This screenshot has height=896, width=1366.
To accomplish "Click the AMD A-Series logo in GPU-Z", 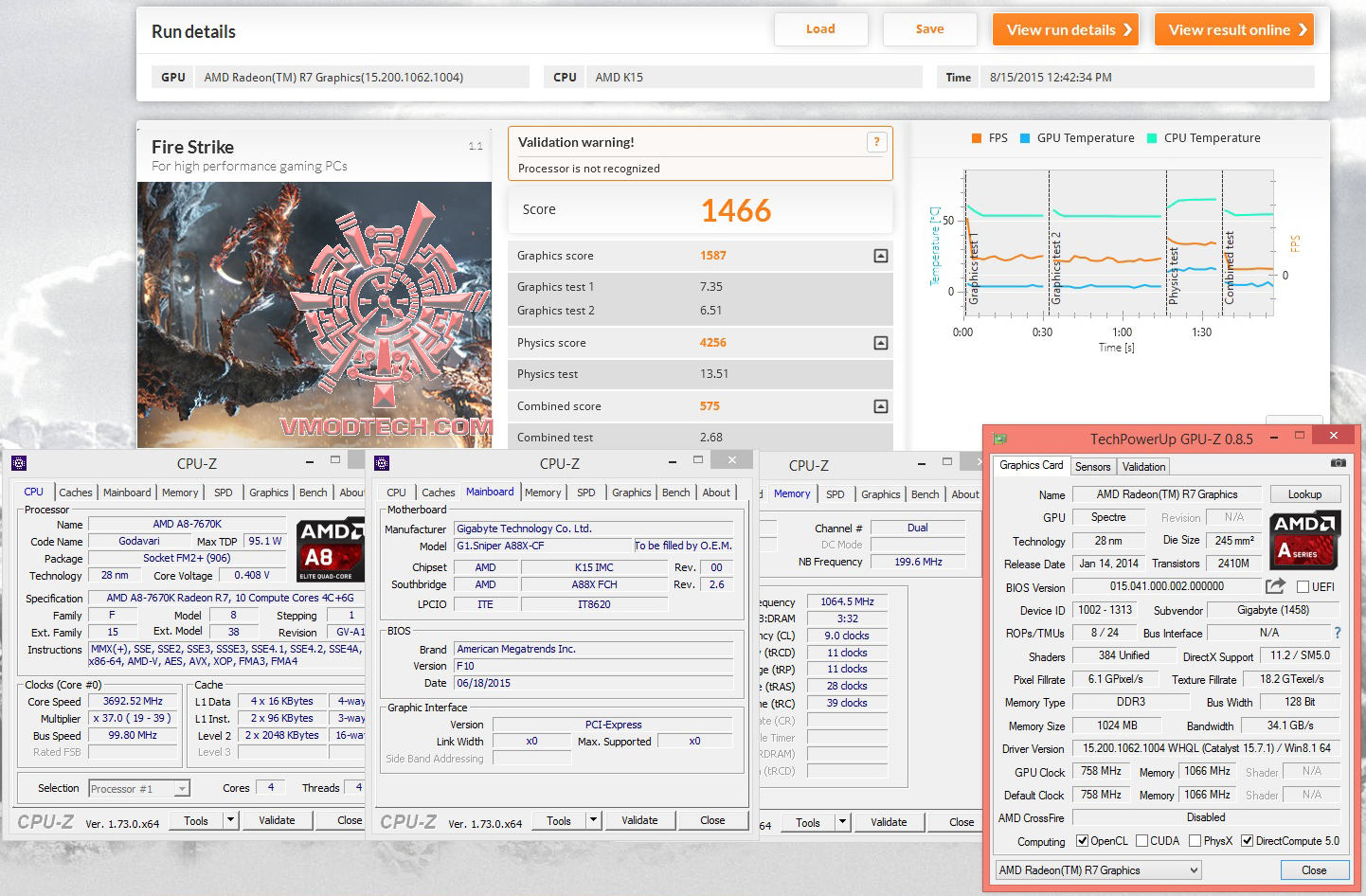I will (1304, 540).
